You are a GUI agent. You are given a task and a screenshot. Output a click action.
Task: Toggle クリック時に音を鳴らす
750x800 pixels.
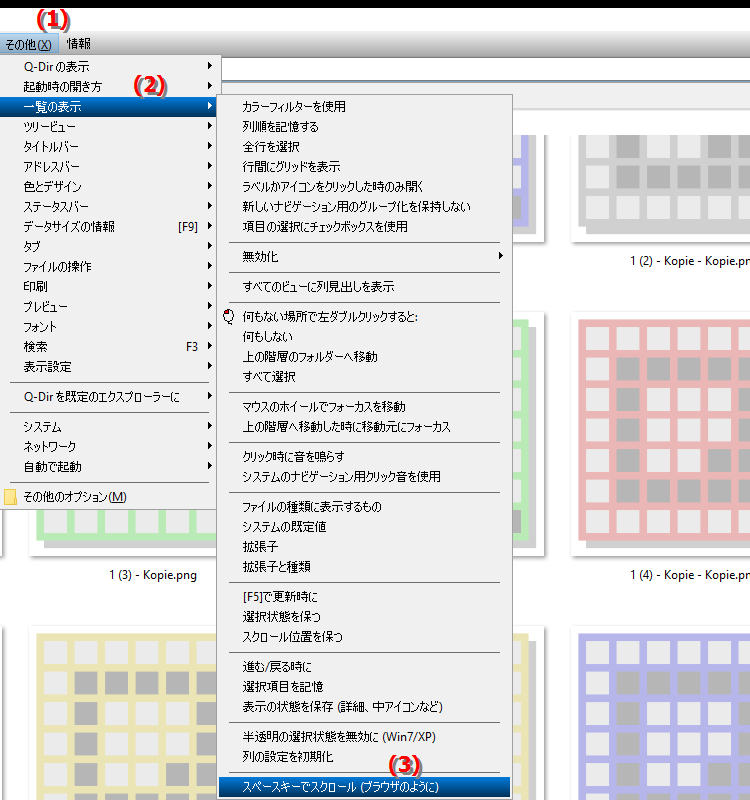364,457
